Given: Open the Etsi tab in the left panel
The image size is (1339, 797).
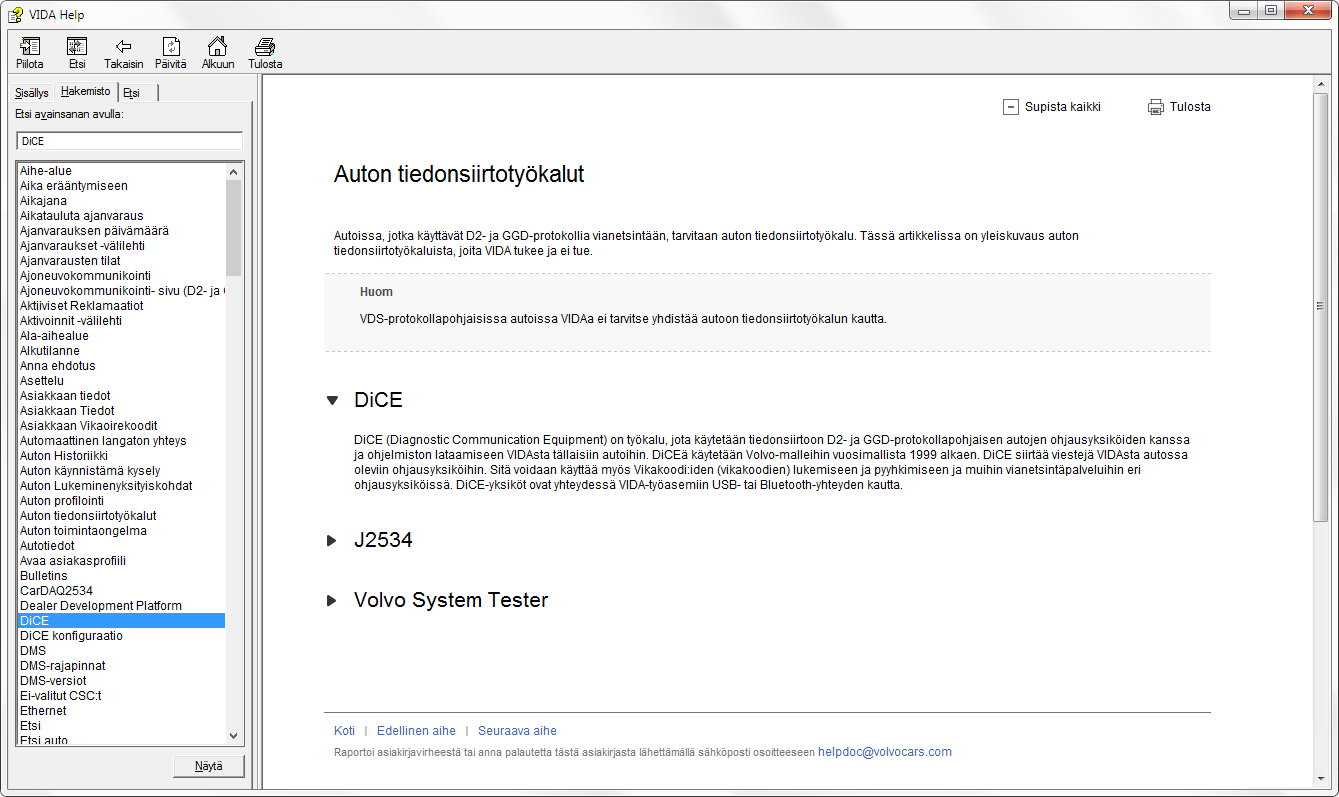Looking at the screenshot, I should (131, 92).
